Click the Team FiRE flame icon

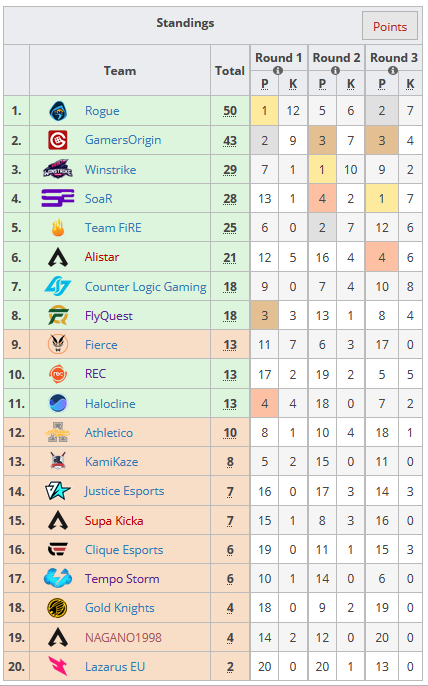click(x=58, y=228)
